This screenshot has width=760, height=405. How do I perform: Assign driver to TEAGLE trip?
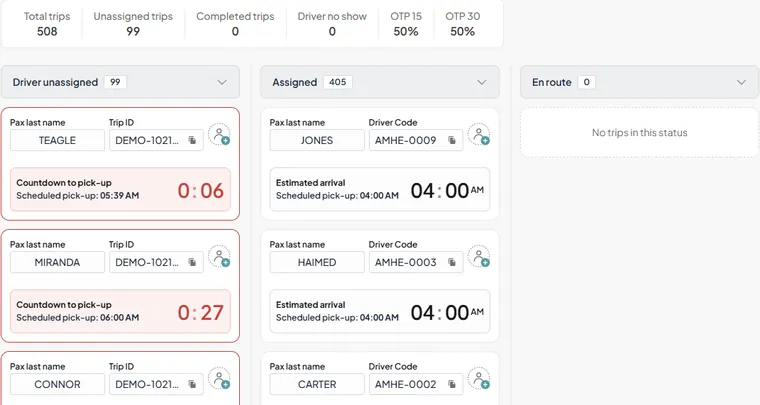pyautogui.click(x=220, y=135)
